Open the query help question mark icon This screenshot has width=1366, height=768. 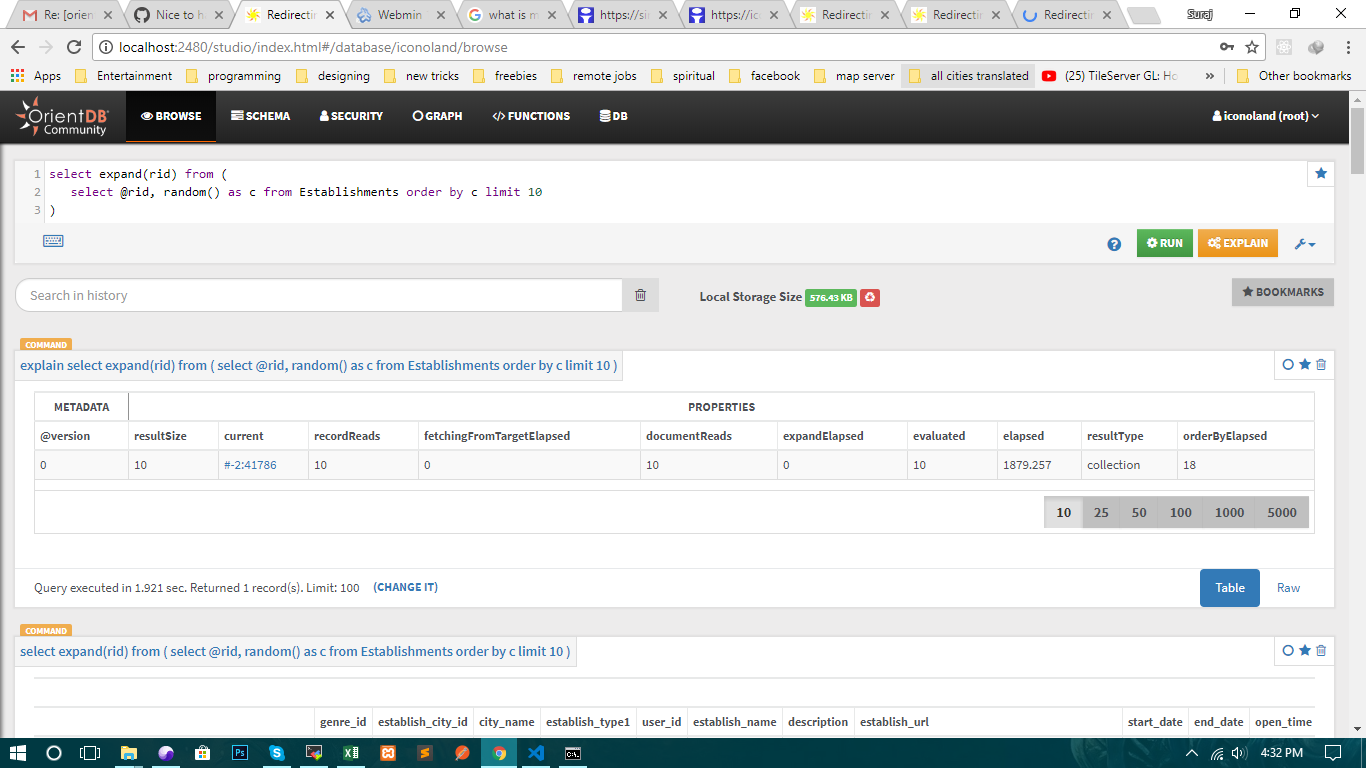pyautogui.click(x=1113, y=243)
